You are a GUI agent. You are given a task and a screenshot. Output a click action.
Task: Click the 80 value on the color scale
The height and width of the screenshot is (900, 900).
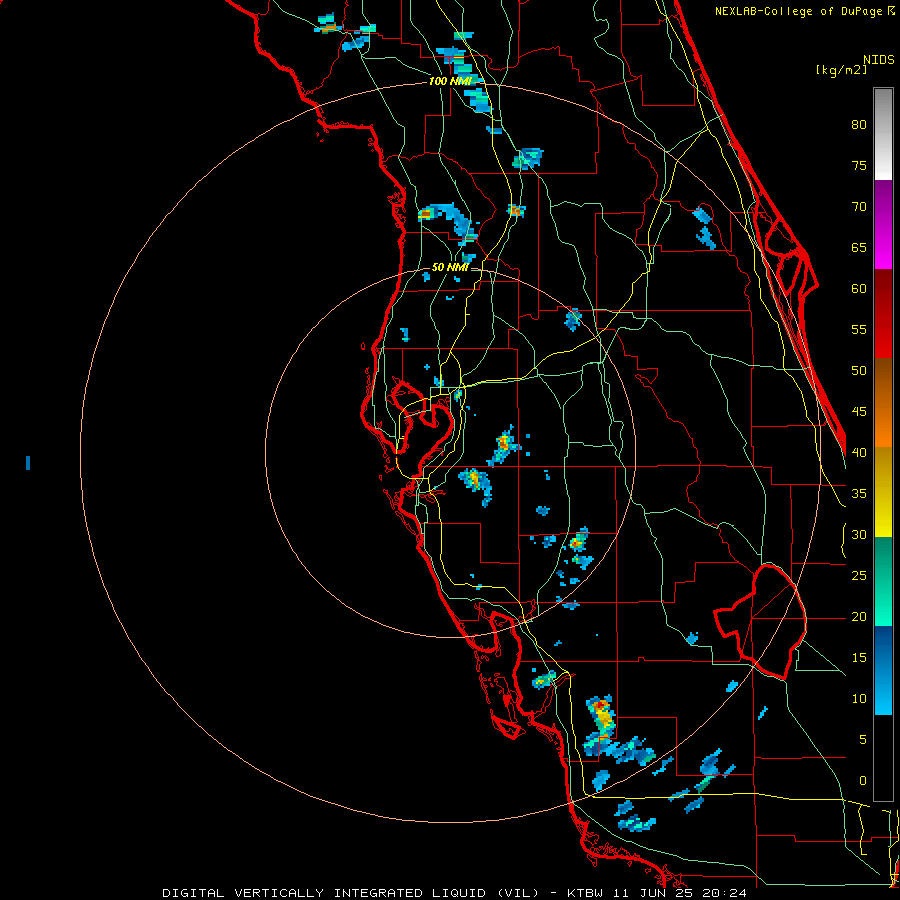point(859,125)
